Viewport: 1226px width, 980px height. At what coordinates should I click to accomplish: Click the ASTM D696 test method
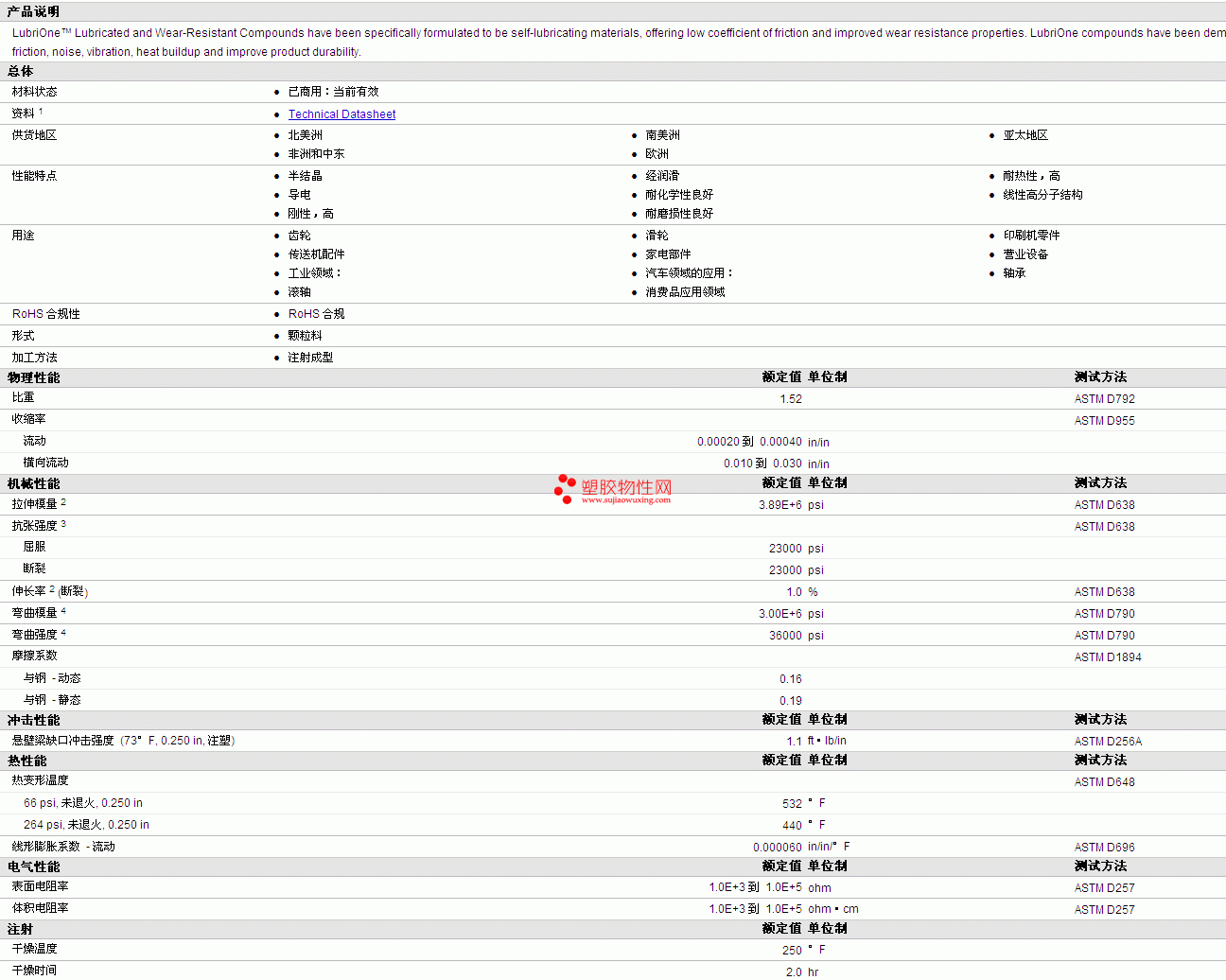(1104, 848)
